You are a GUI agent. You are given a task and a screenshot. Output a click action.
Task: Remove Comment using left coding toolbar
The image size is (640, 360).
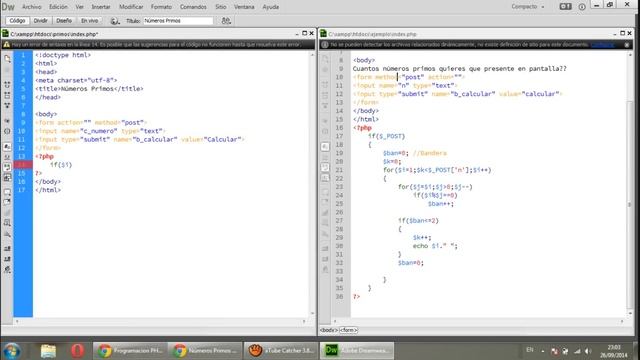(7, 202)
